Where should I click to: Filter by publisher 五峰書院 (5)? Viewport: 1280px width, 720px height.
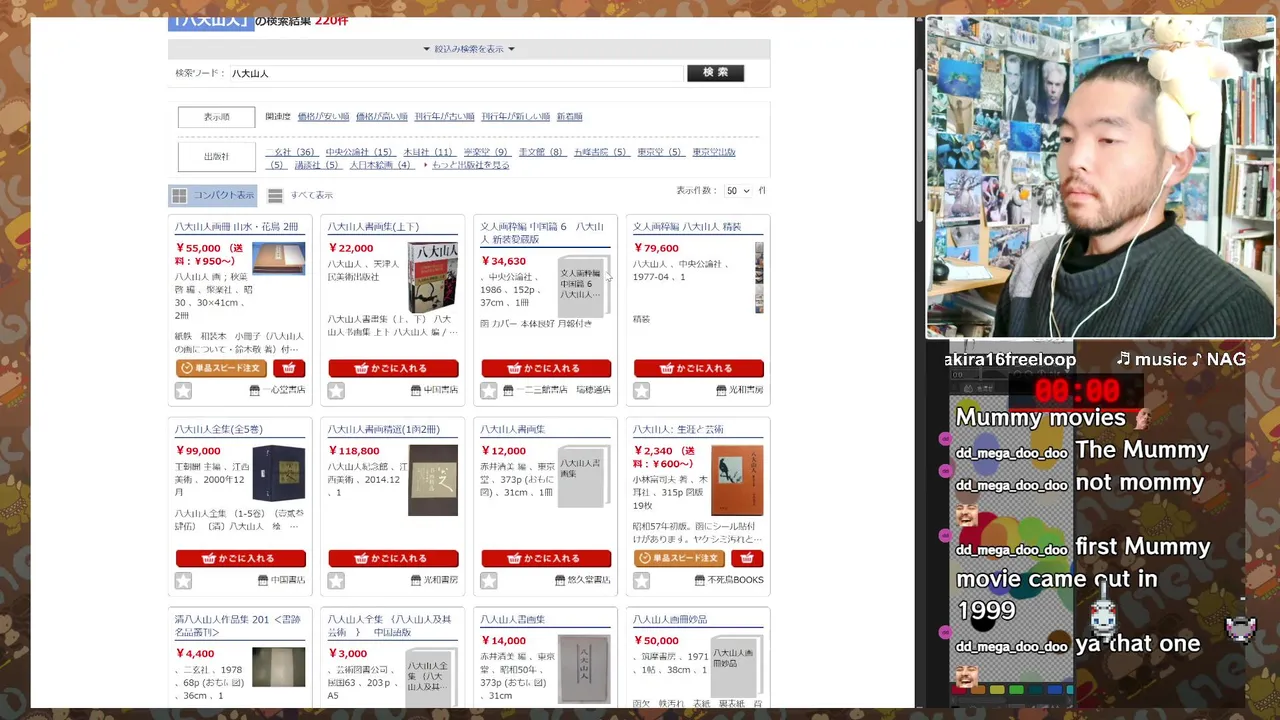[x=601, y=152]
